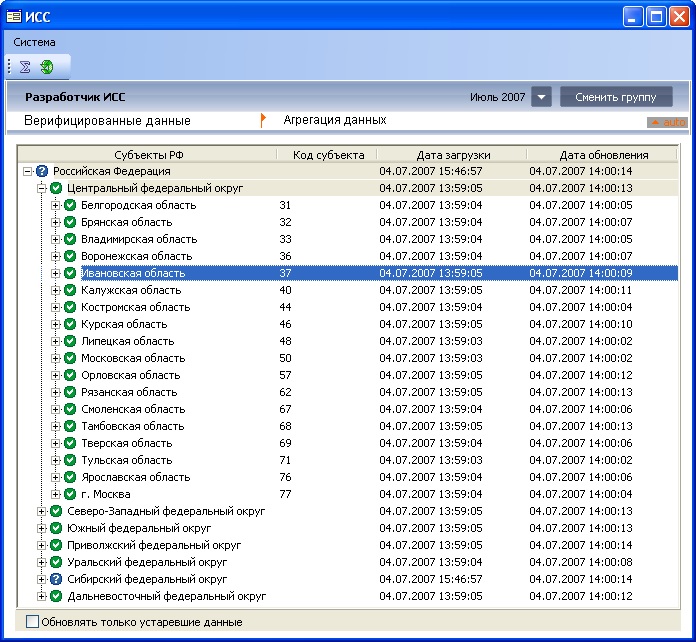Screen dimensions: 696x642
Task: Expand the Дальневосточный федеральный округ node
Action: pyautogui.click(x=42, y=596)
